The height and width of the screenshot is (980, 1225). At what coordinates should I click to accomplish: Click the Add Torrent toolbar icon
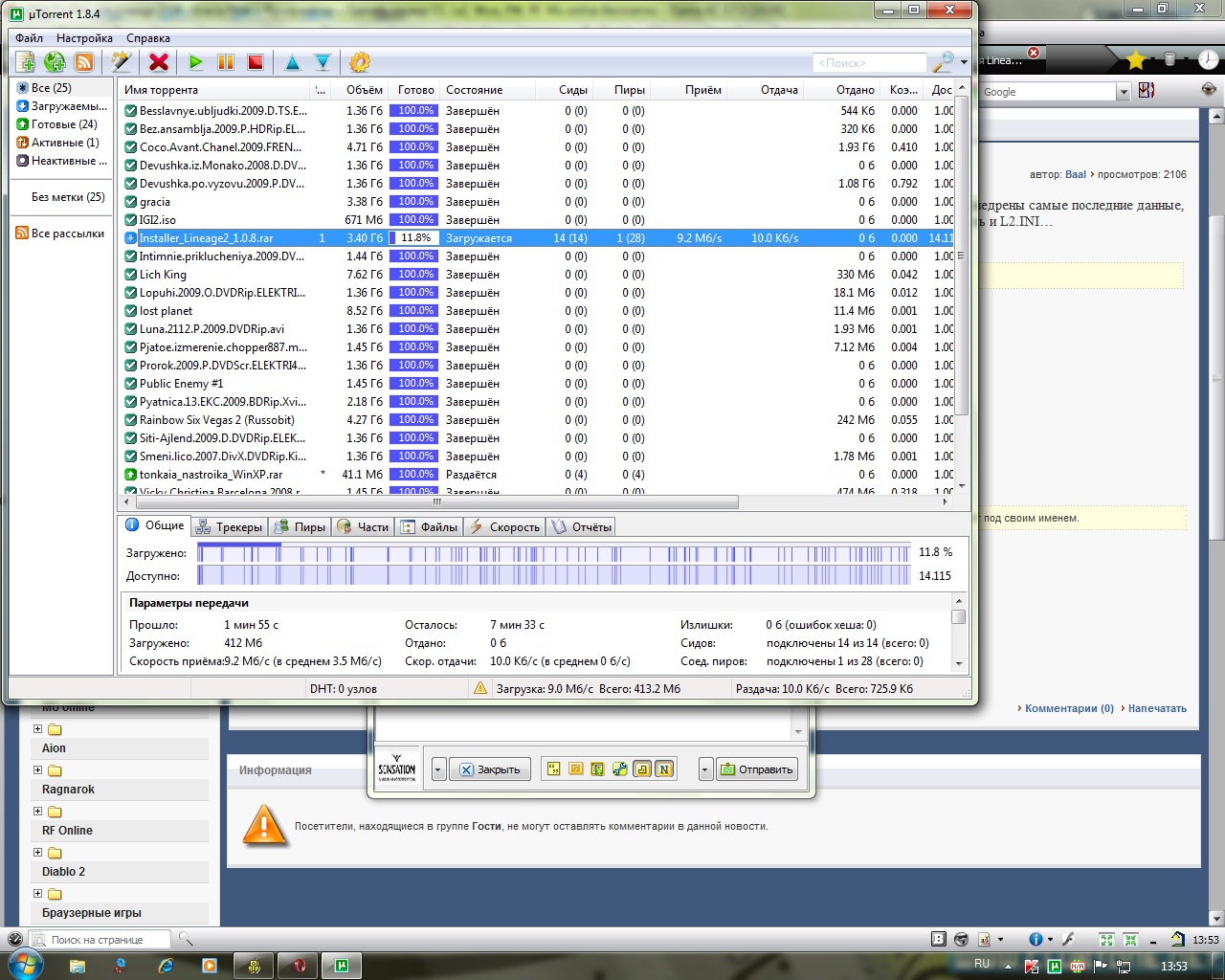26,62
